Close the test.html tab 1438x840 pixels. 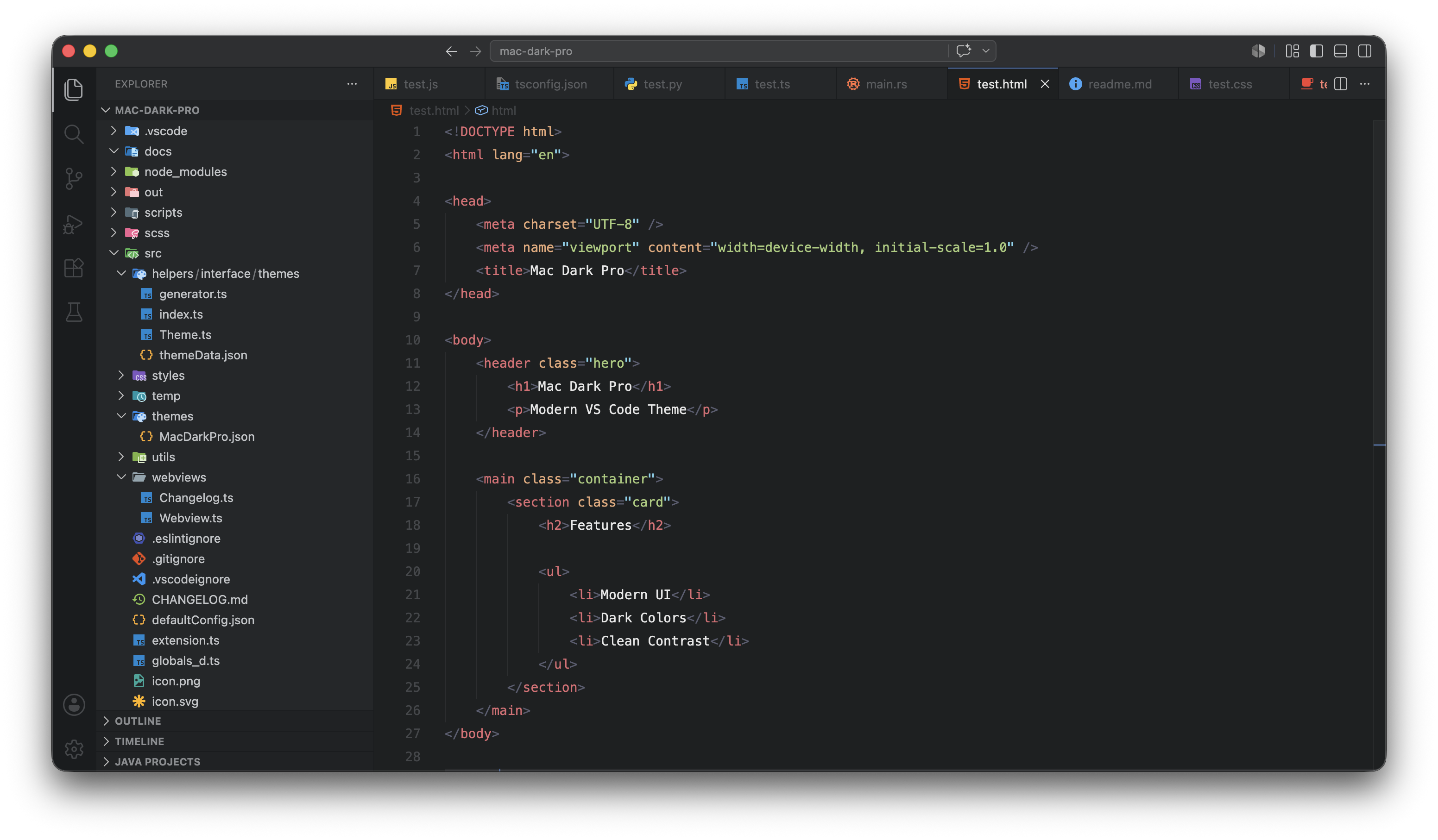click(x=1045, y=84)
